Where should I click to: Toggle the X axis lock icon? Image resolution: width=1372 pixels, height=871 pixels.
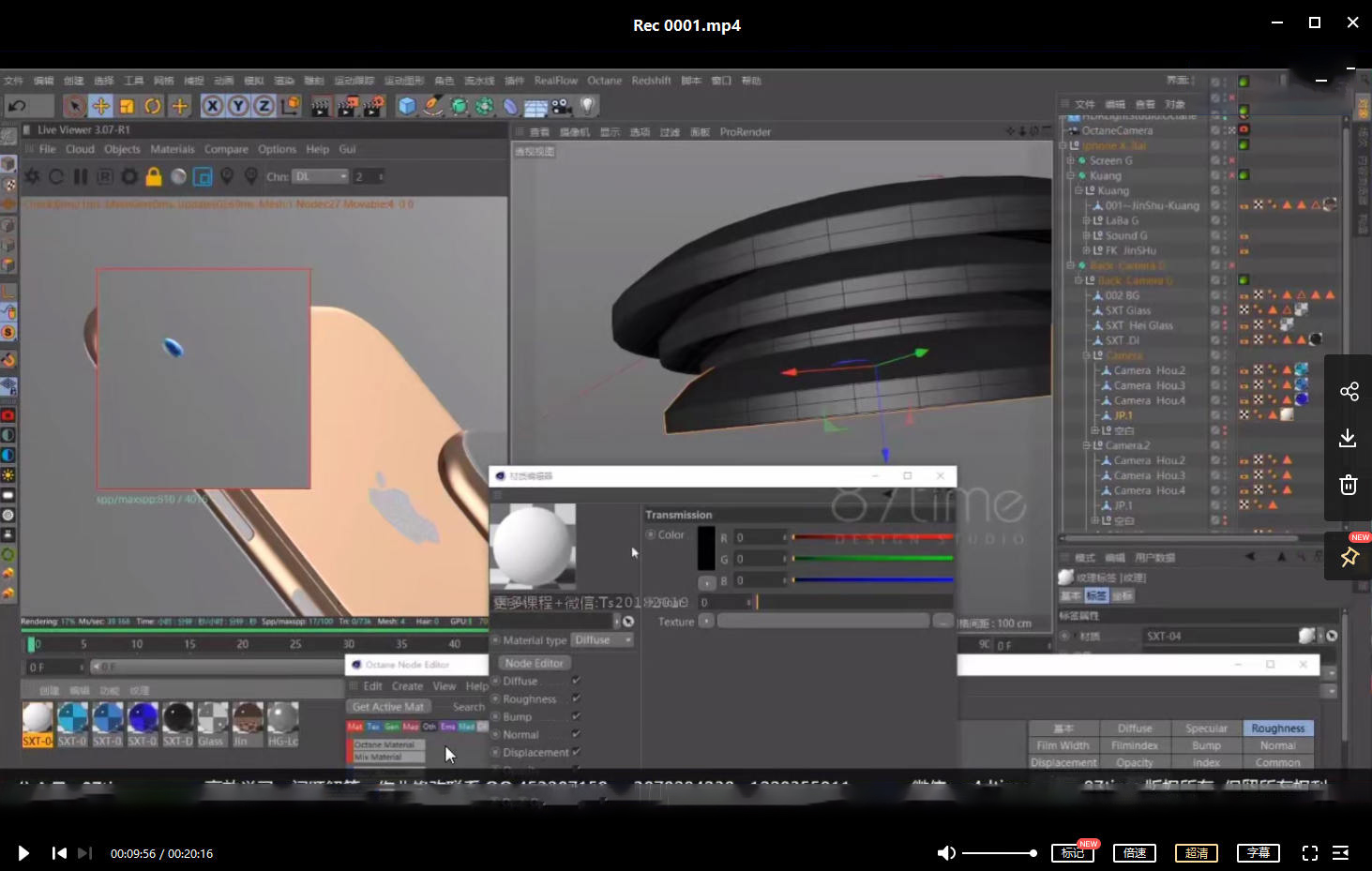[x=213, y=106]
